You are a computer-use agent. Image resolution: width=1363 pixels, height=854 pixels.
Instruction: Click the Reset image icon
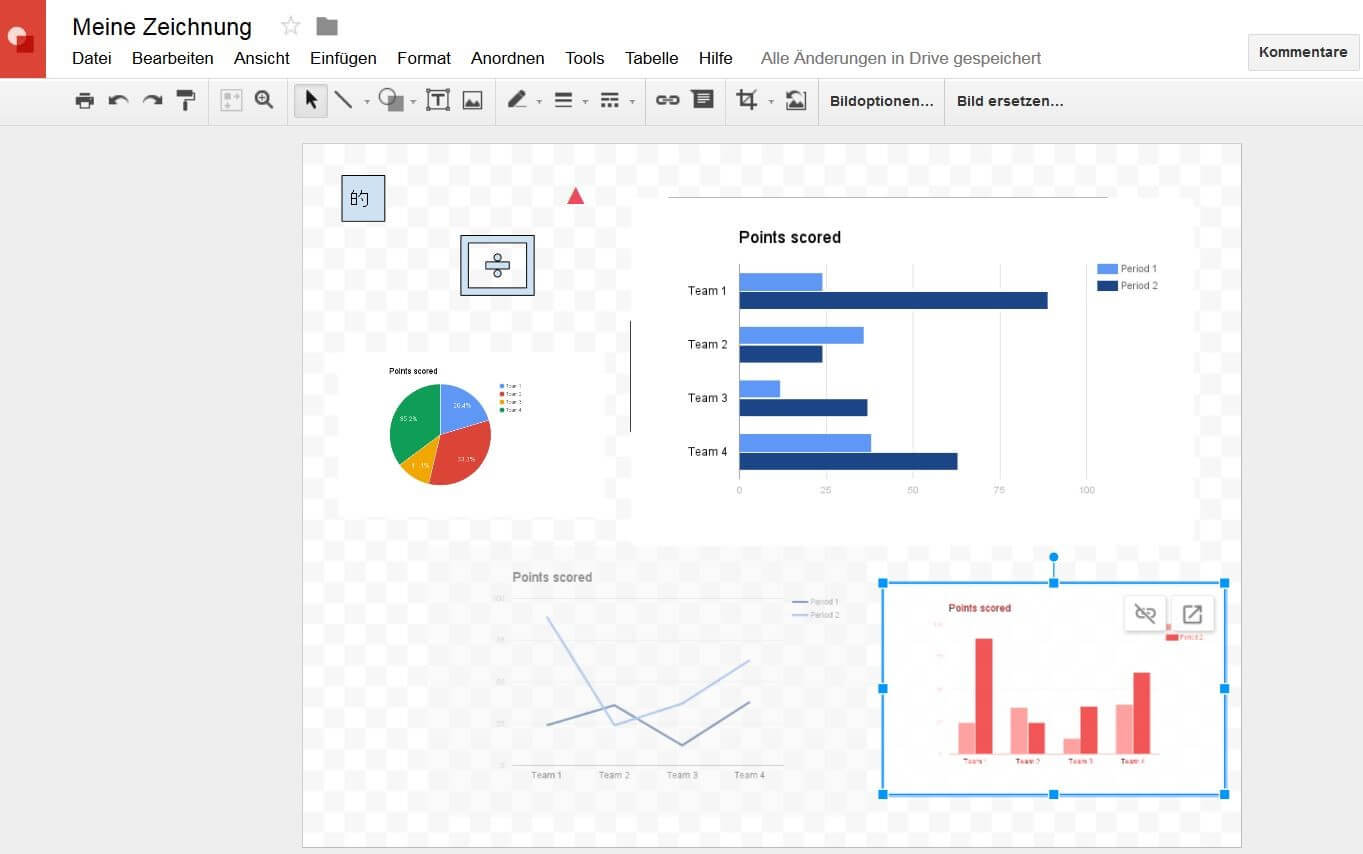click(x=796, y=100)
